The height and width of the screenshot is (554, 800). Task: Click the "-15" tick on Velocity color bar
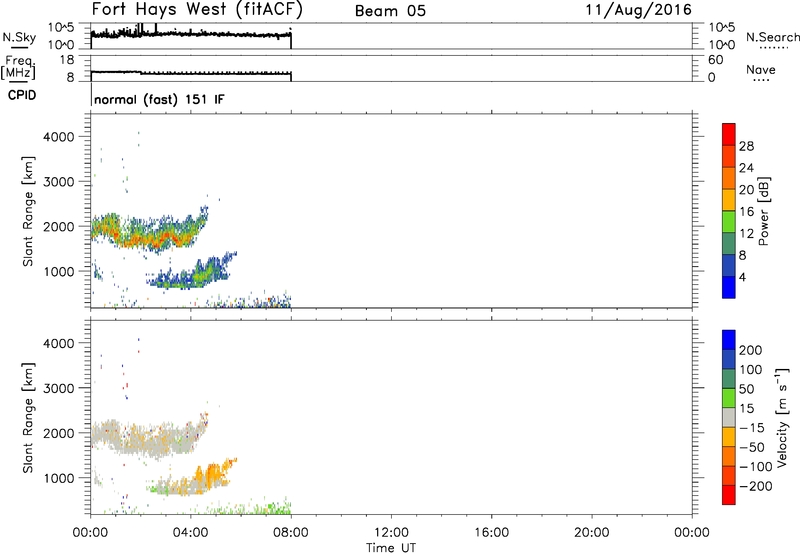[x=751, y=428]
